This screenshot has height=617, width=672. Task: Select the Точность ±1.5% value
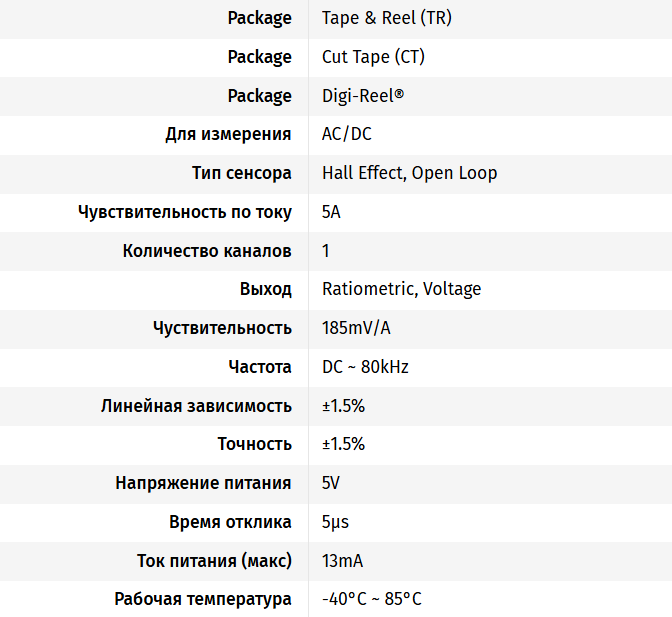(343, 444)
